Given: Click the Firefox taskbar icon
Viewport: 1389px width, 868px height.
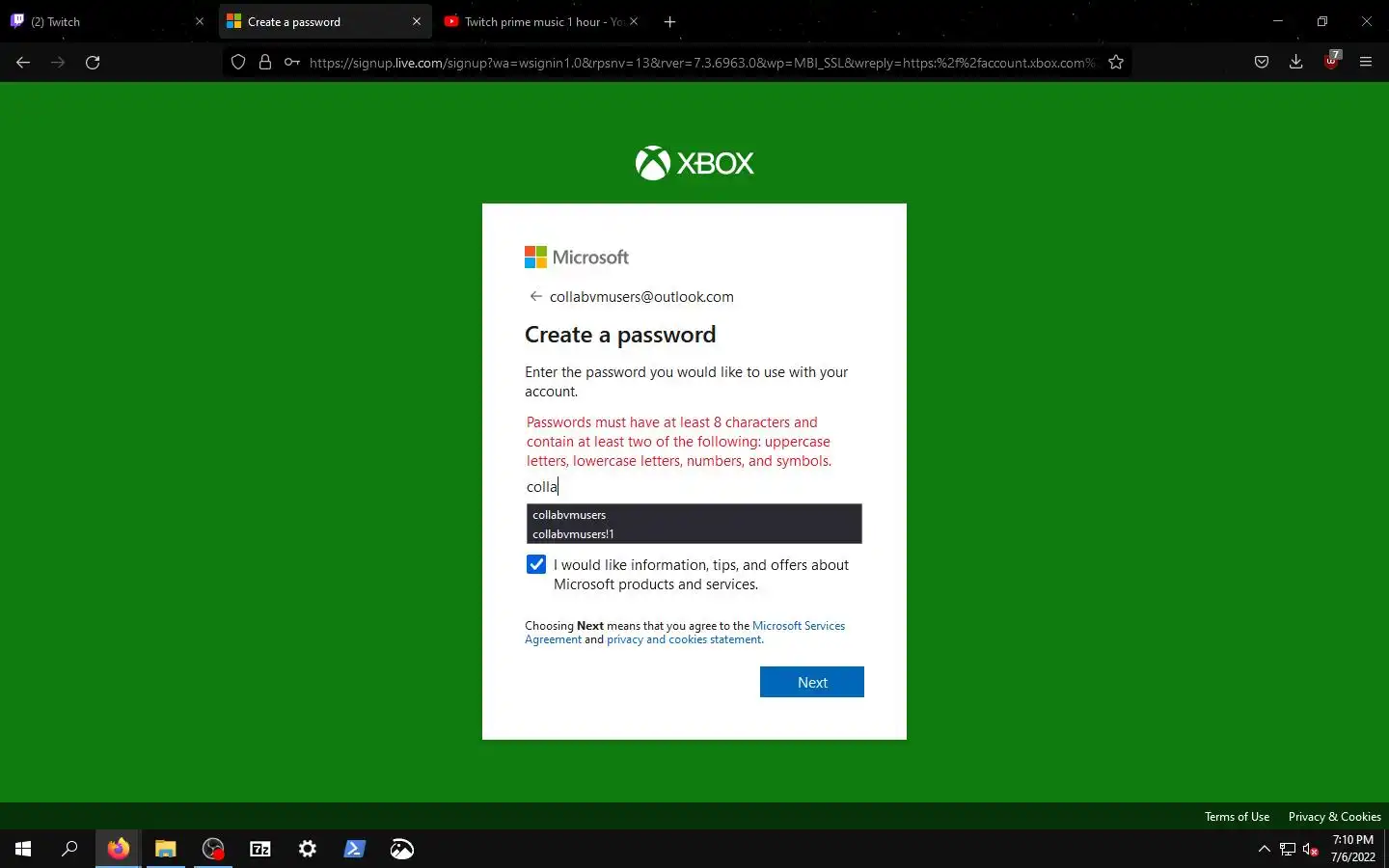Looking at the screenshot, I should click(118, 849).
